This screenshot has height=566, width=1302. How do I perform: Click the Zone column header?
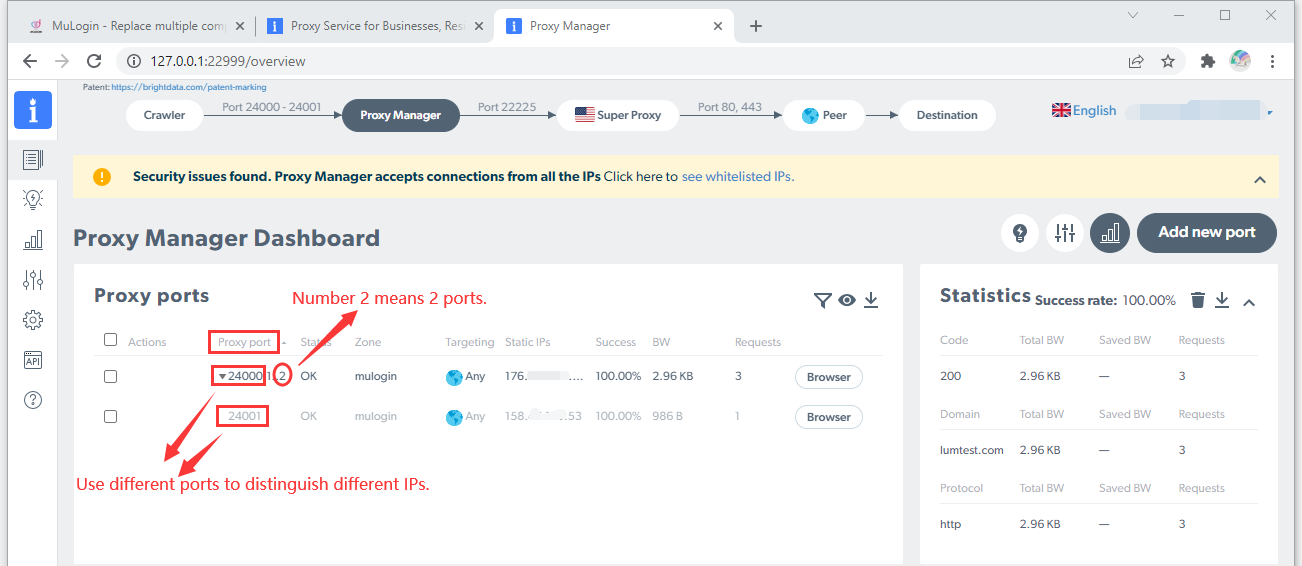click(x=368, y=342)
